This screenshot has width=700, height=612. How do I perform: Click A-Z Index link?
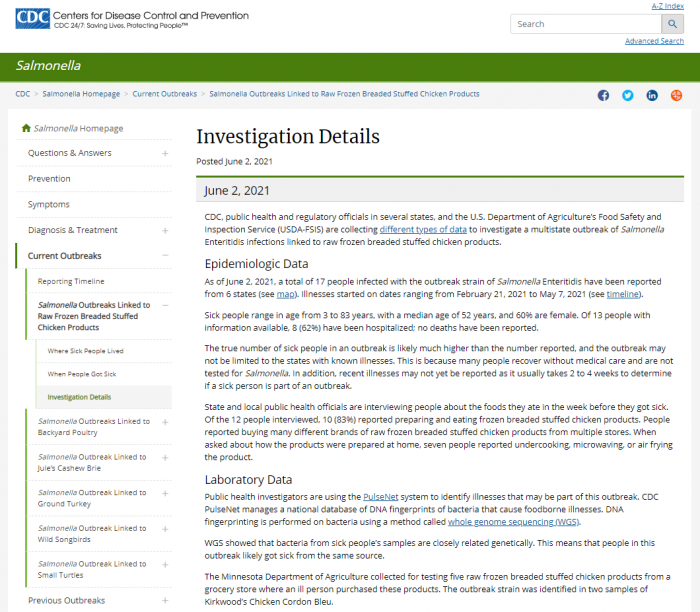click(667, 6)
